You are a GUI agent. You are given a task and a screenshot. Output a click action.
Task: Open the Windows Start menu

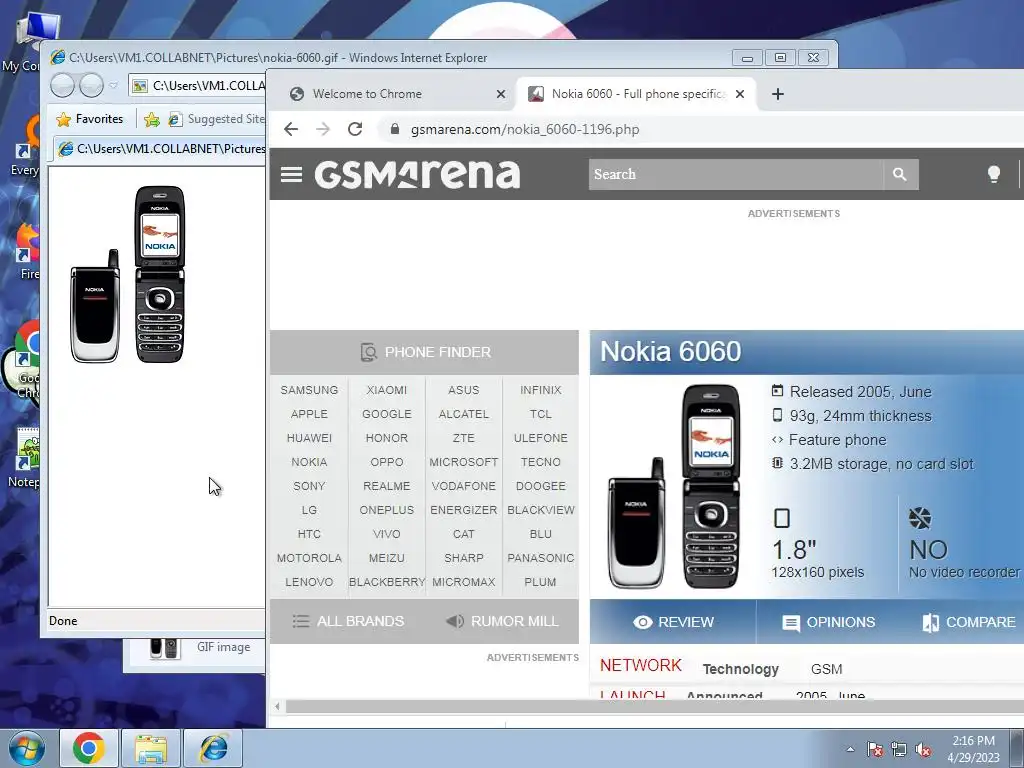click(26, 748)
